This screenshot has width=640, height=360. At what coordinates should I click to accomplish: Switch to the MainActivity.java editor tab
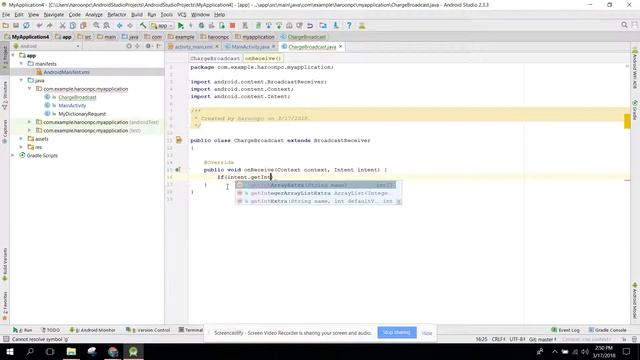250,47
